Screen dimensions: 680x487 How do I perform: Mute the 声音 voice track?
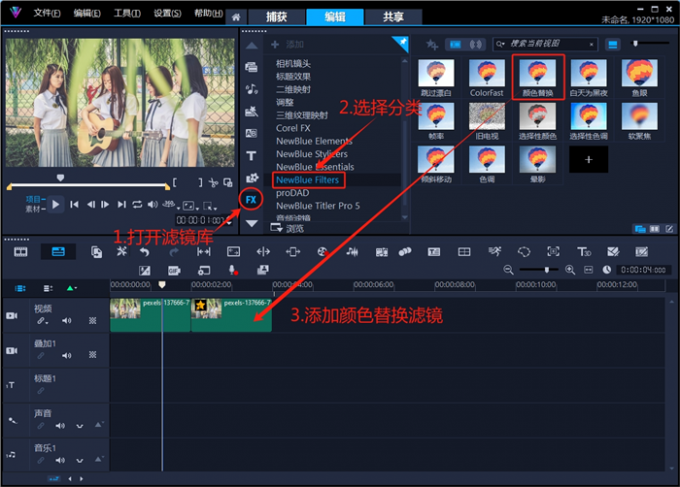coord(60,426)
